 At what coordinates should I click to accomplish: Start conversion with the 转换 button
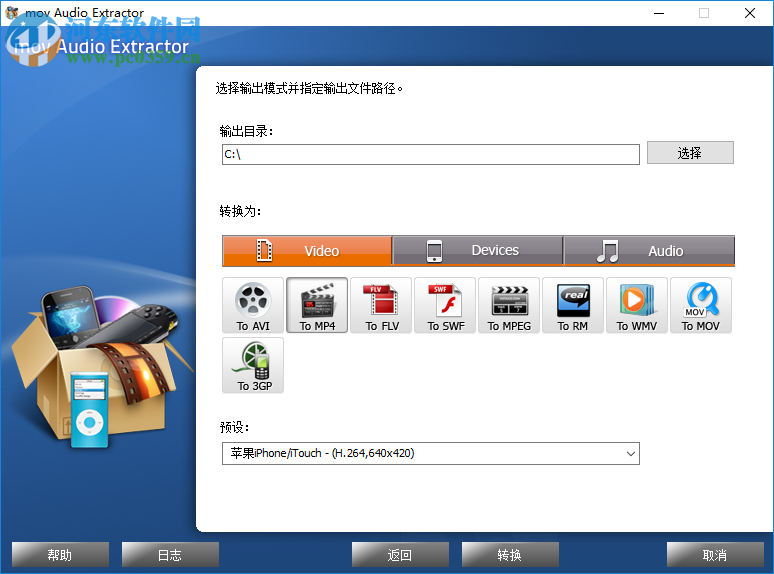[510, 555]
